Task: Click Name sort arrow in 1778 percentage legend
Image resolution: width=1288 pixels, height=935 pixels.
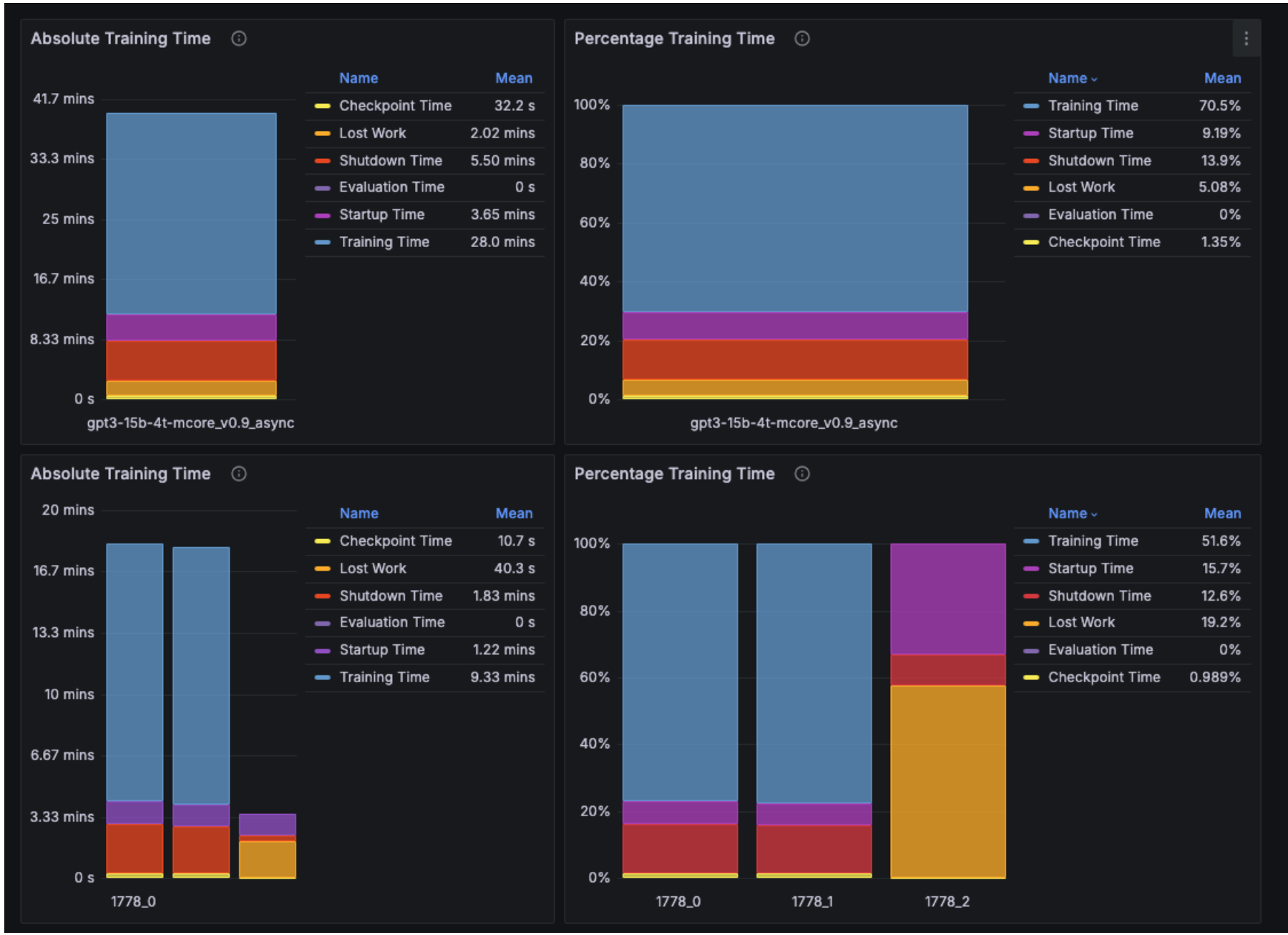Action: pos(1094,515)
